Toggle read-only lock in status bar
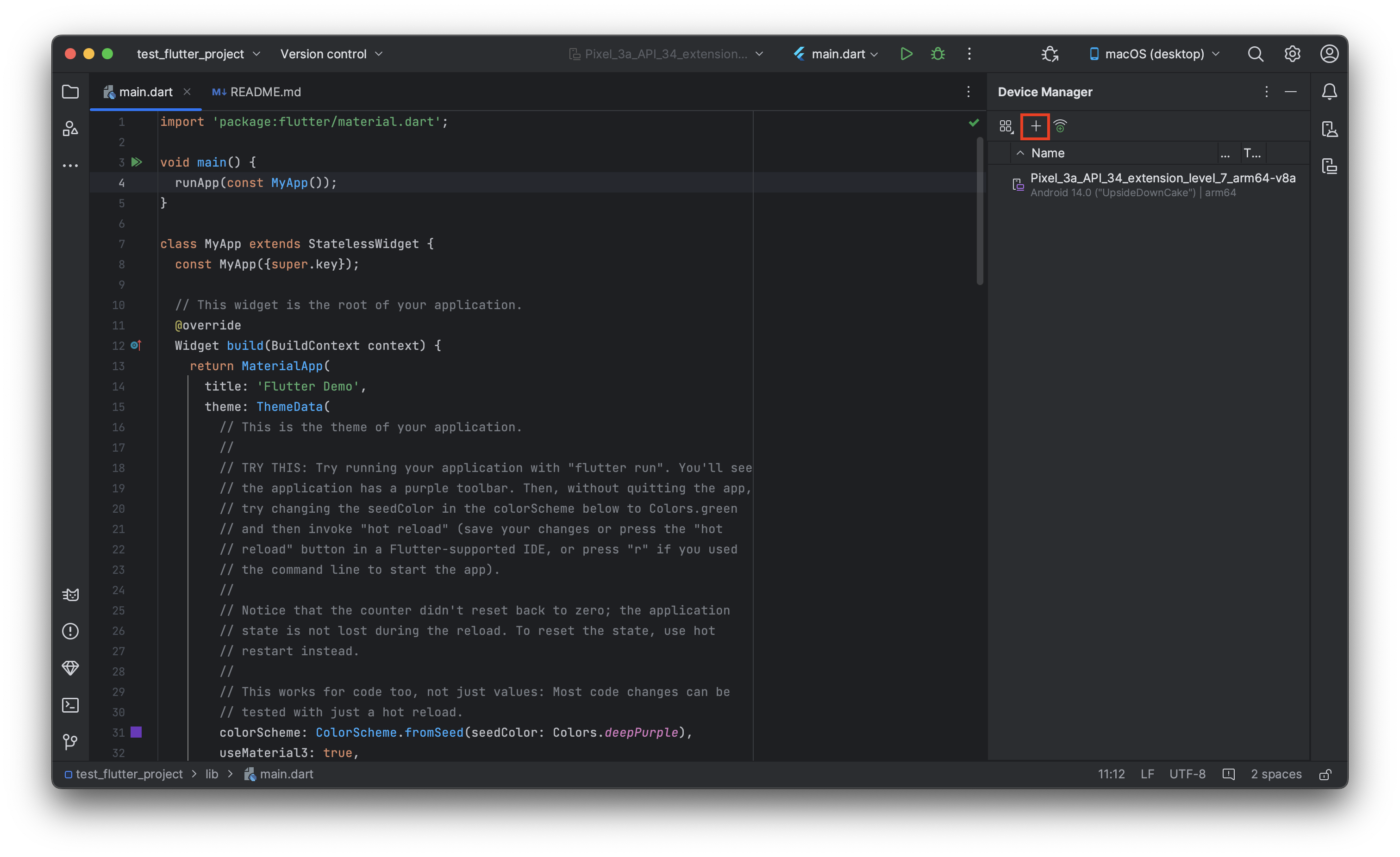 (x=1325, y=775)
